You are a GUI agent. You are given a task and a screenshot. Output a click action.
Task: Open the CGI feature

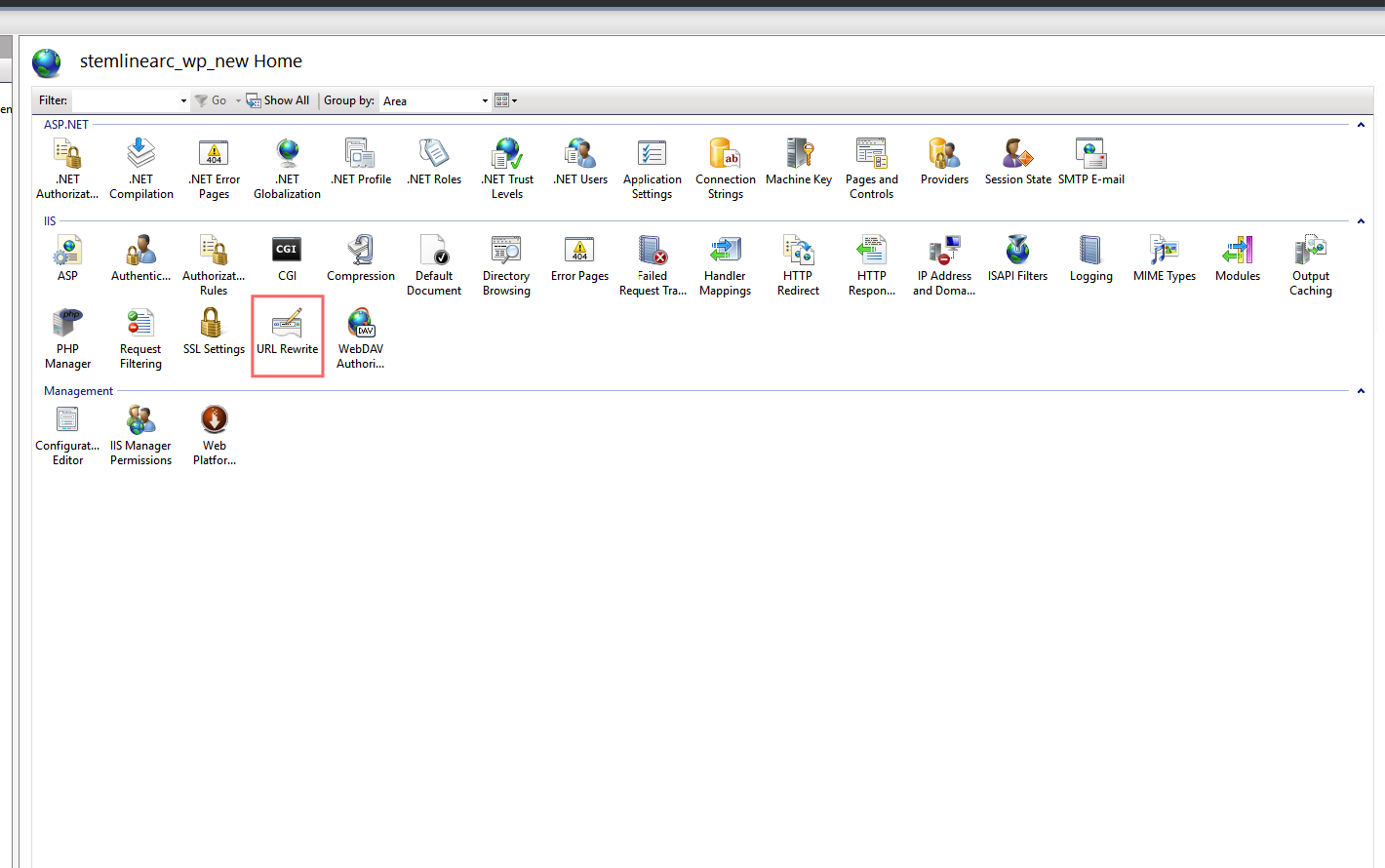pos(287,258)
